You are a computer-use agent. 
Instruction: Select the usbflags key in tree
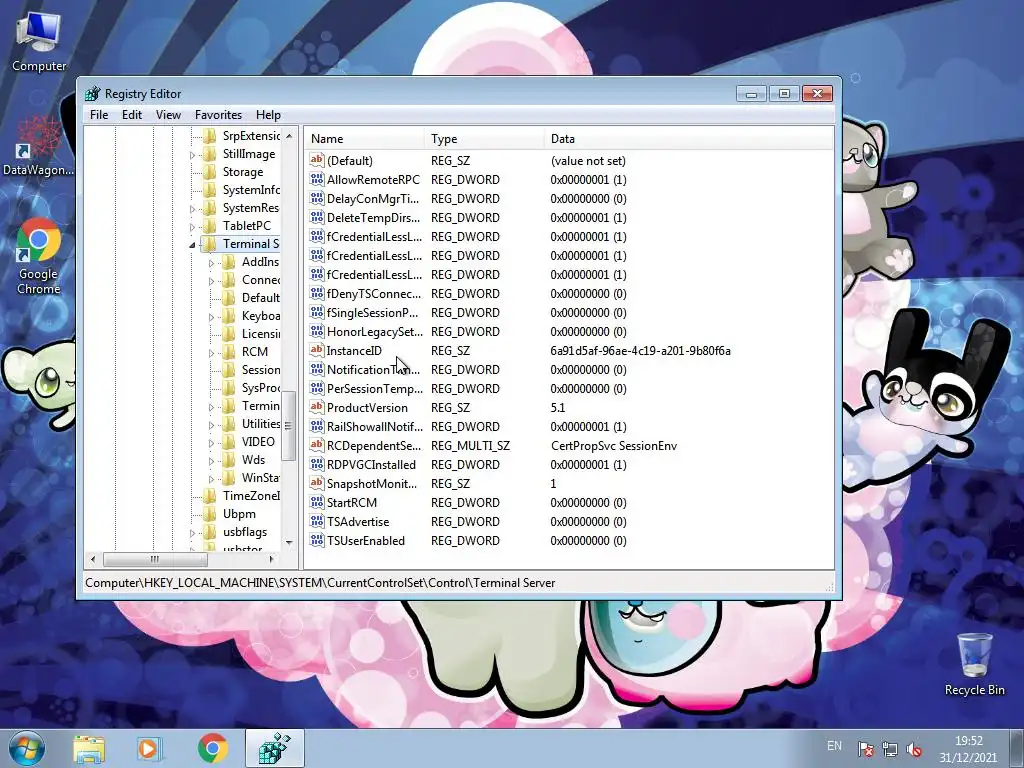click(x=244, y=532)
